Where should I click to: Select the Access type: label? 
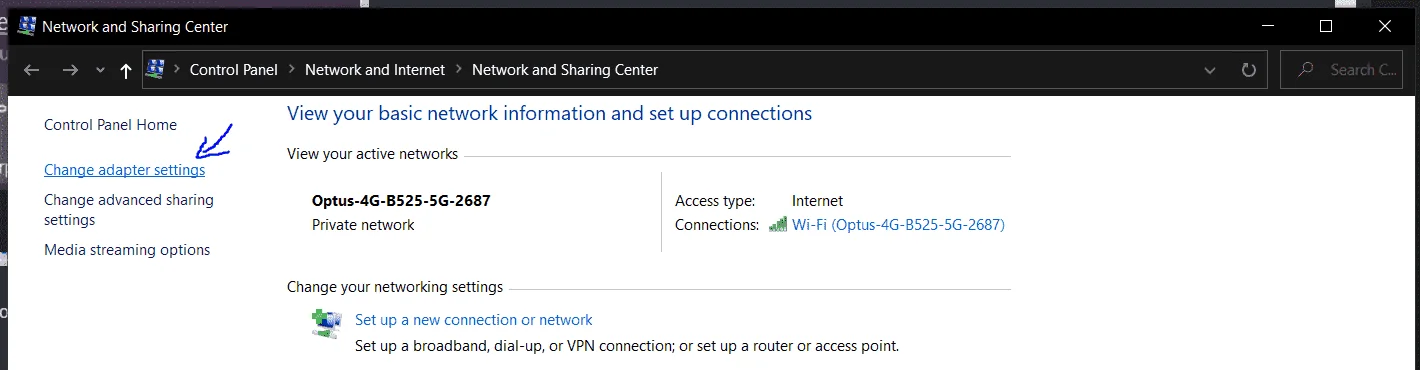point(715,201)
